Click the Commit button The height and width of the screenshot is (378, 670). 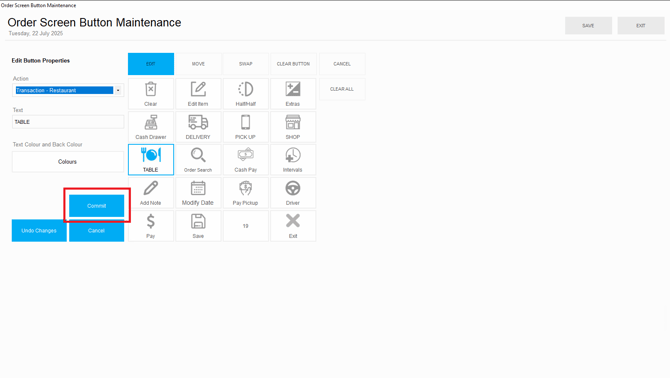pyautogui.click(x=97, y=206)
